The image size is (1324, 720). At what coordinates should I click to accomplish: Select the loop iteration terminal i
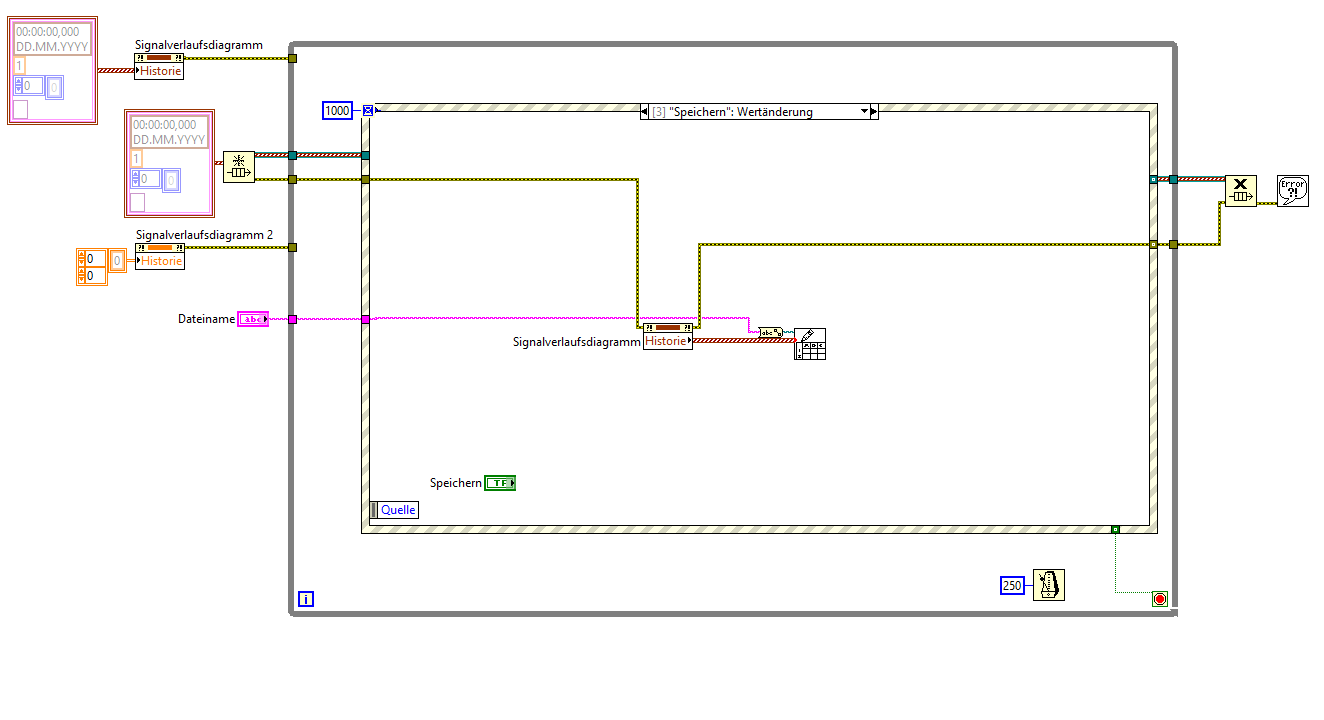(x=306, y=599)
